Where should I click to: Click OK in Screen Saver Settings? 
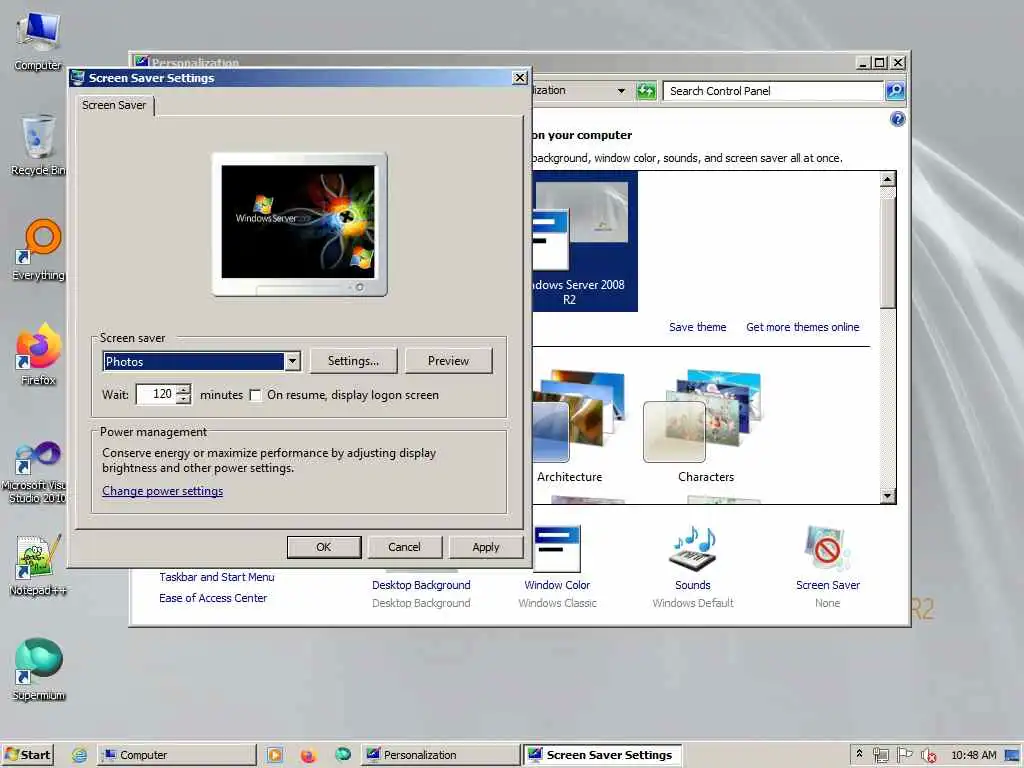pyautogui.click(x=324, y=547)
